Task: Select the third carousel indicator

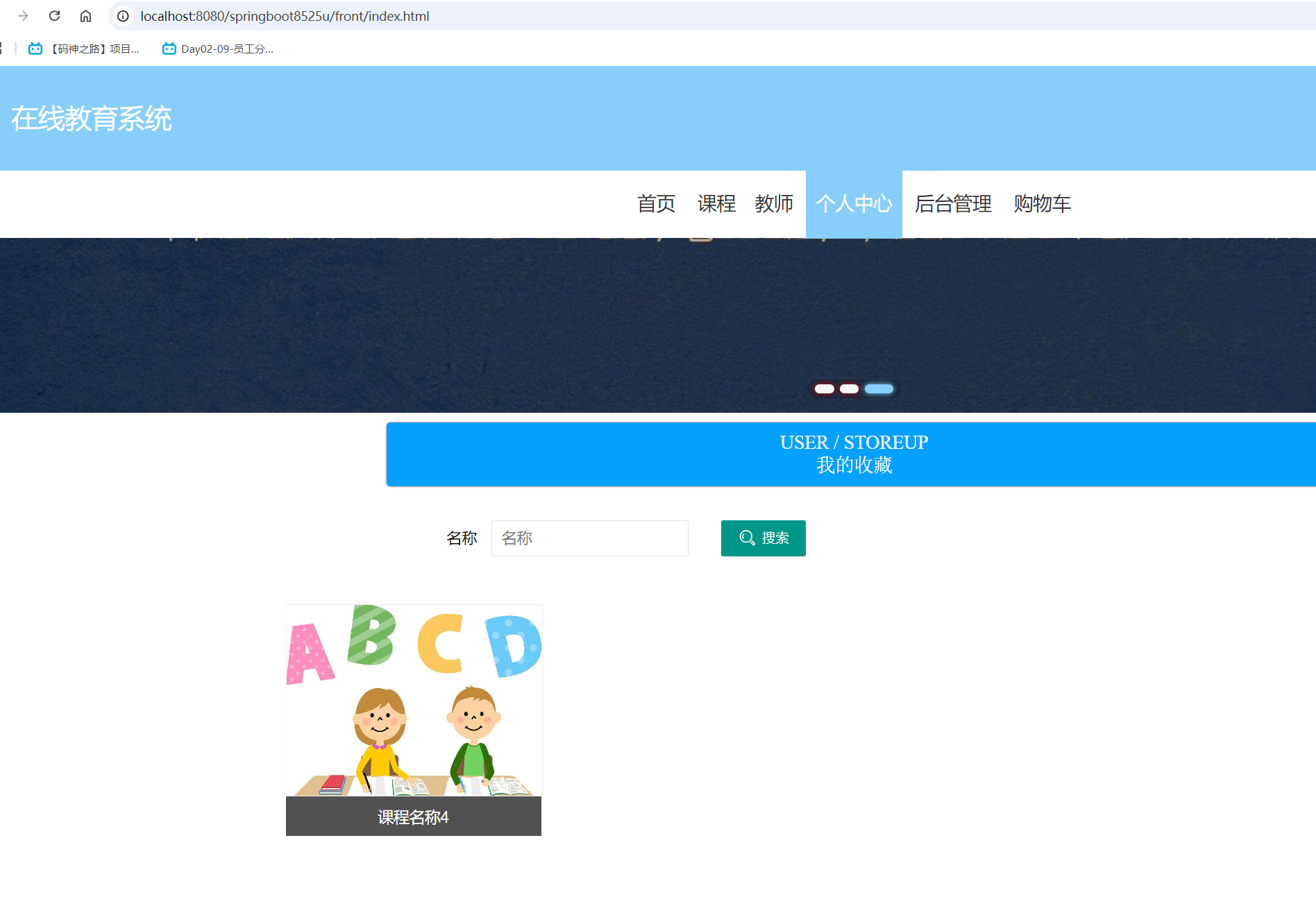Action: point(879,388)
